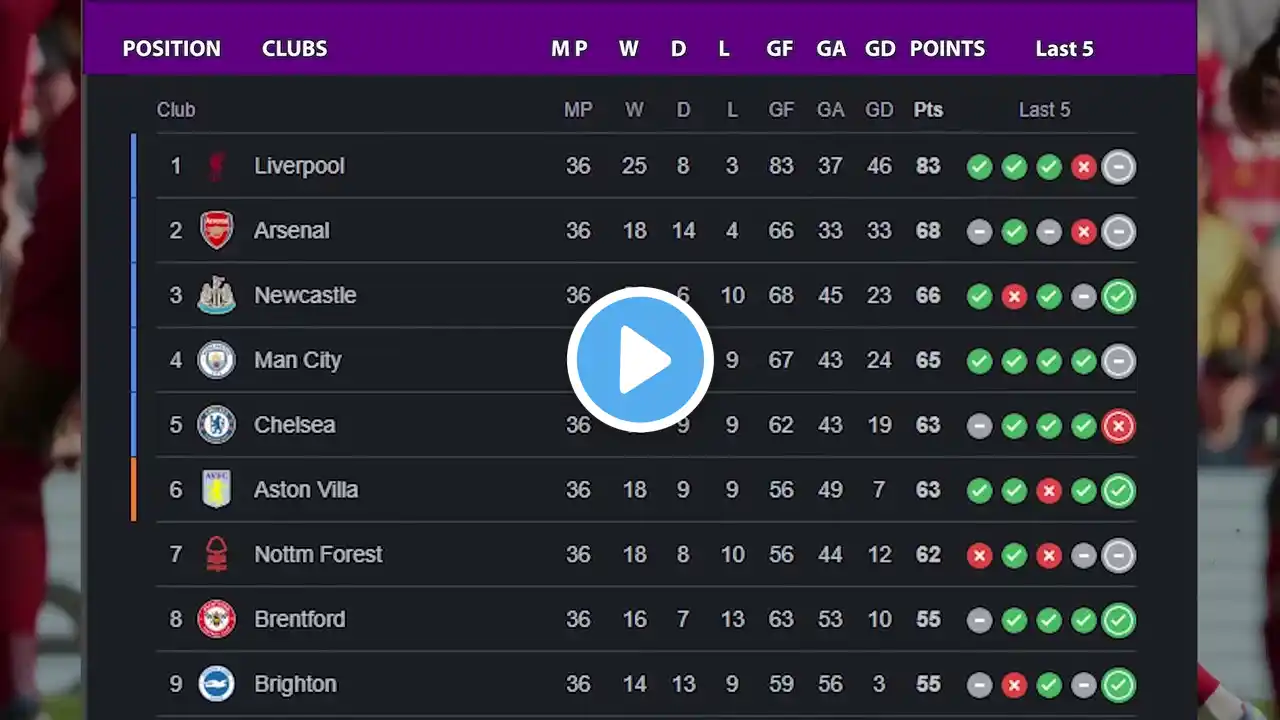Viewport: 1280px width, 720px height.
Task: Click the Man City club crest
Action: click(x=216, y=360)
